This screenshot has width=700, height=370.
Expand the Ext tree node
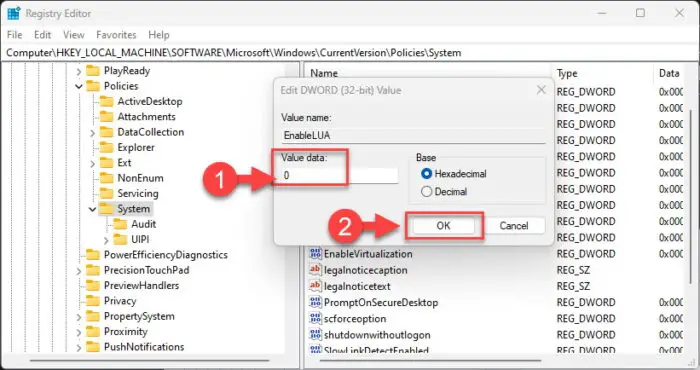(92, 164)
